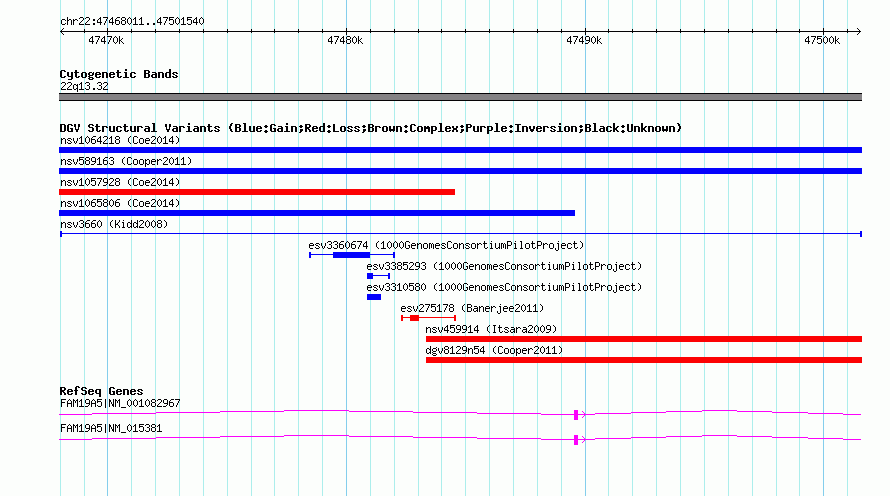Open the nsv3660 (Kidd2008) label
The image size is (890, 496).
click(114, 224)
